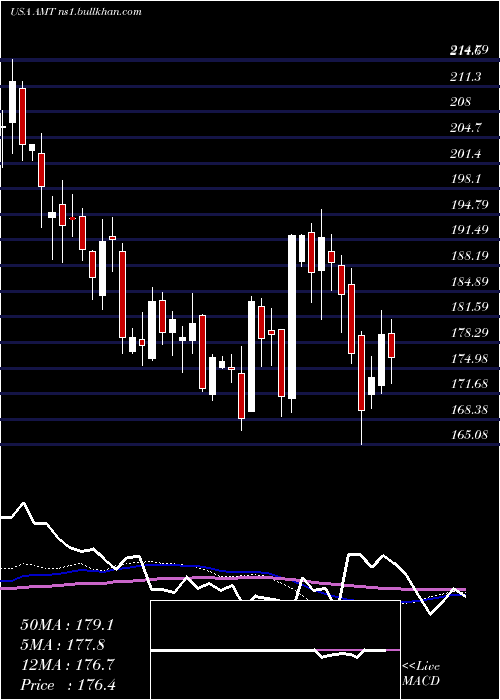
Task: Click the 174.98 price level label
Action: pyautogui.click(x=469, y=358)
